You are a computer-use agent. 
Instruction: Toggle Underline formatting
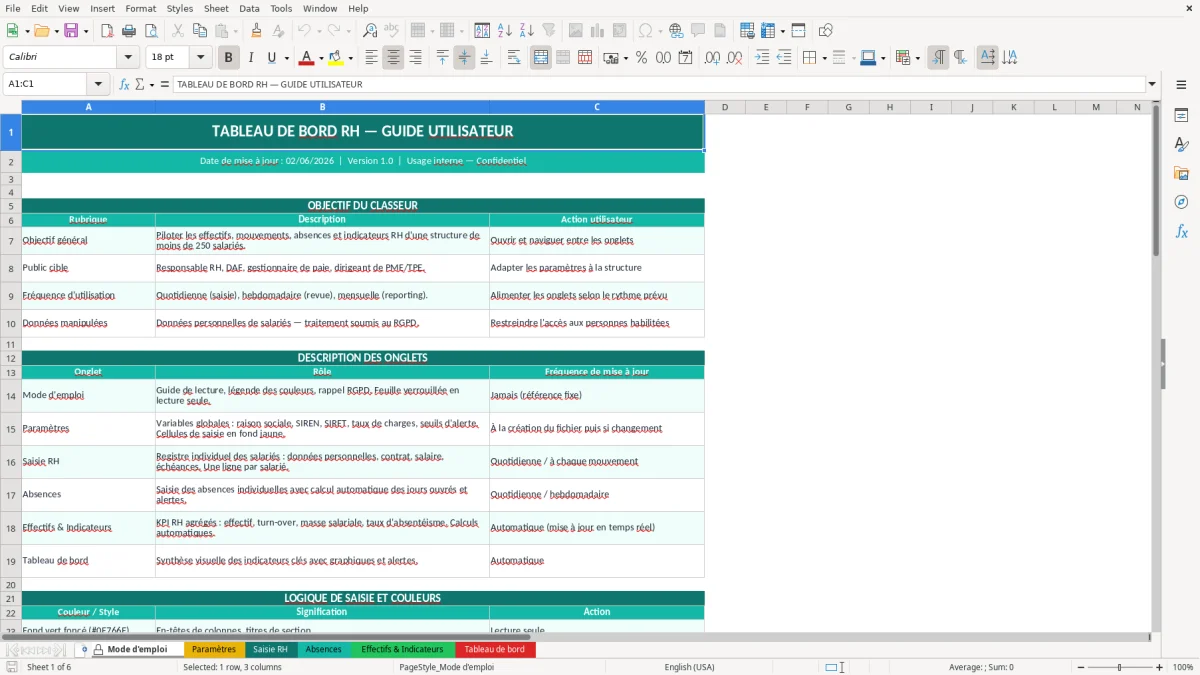tap(272, 58)
